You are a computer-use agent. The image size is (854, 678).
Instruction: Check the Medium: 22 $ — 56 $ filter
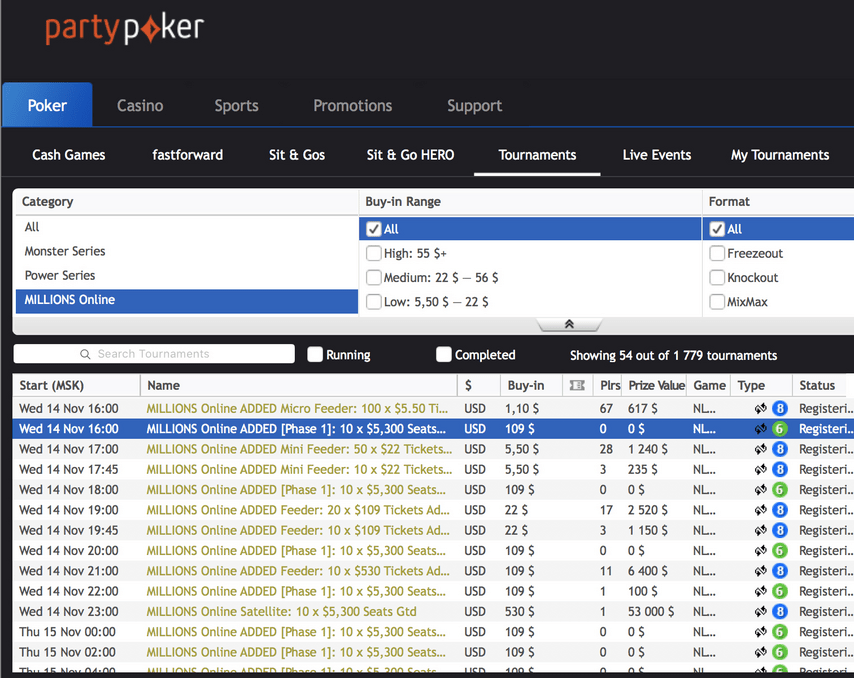tap(374, 278)
